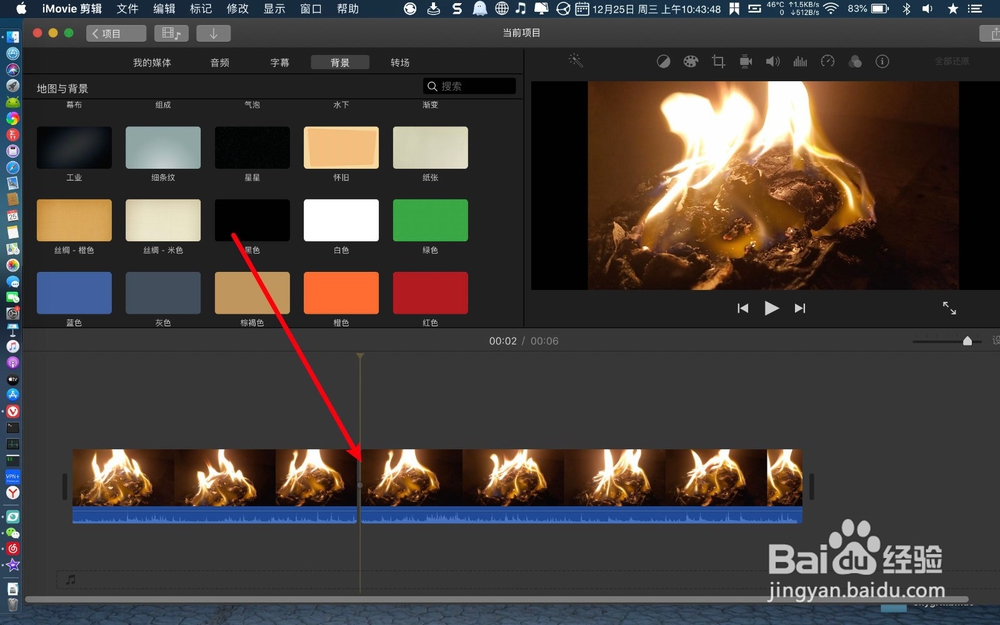The height and width of the screenshot is (625, 1000).
Task: Open the 显示 menu
Action: (274, 9)
